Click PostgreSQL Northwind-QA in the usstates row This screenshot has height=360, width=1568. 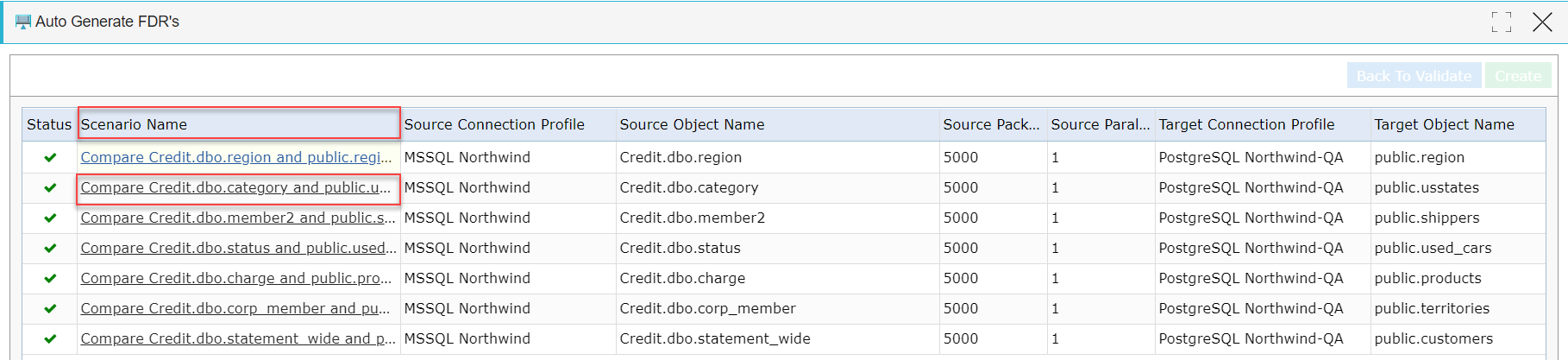1251,187
